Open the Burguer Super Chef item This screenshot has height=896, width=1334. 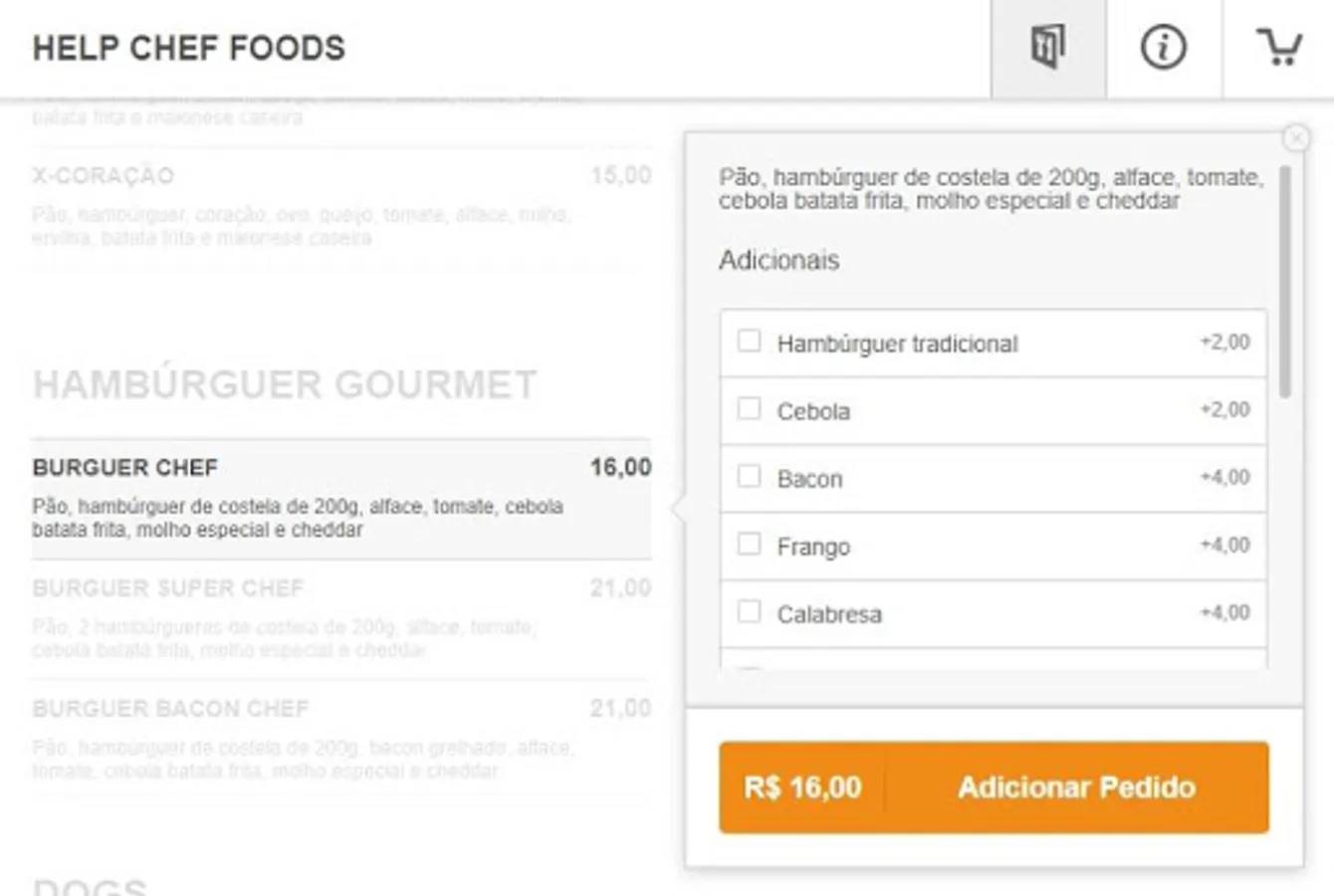tap(341, 618)
